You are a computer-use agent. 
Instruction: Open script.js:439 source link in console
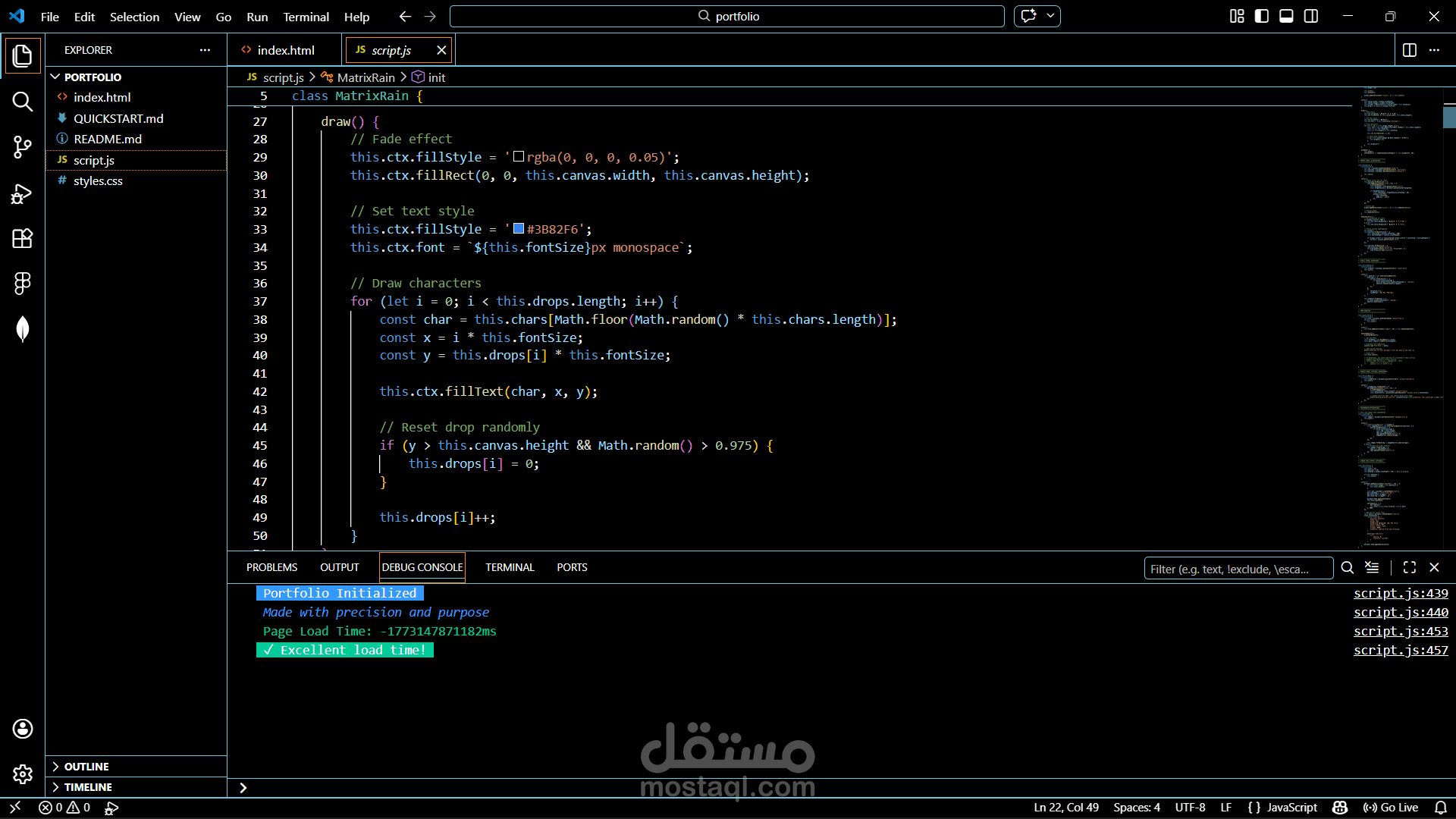pos(1400,593)
